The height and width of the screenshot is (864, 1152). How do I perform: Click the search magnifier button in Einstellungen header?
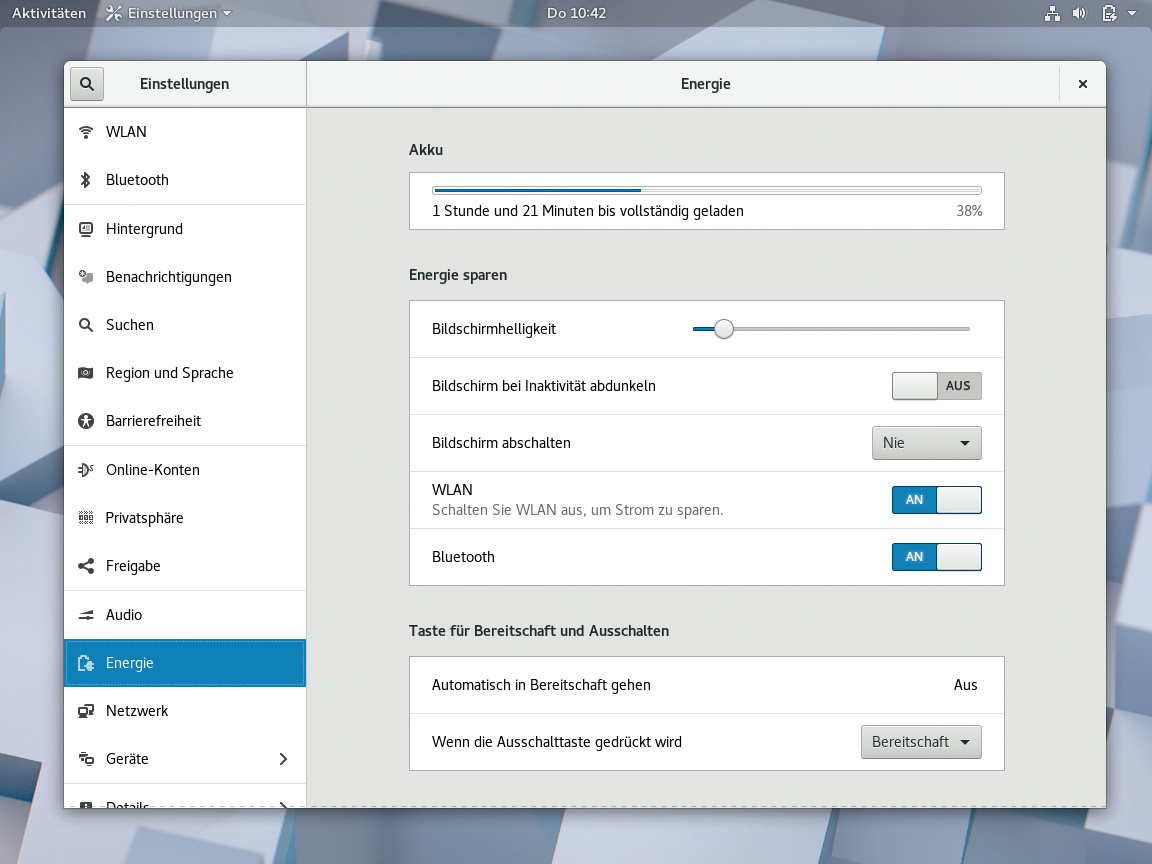pos(87,84)
